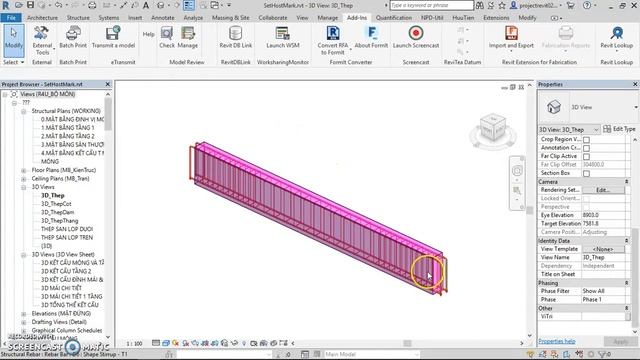640x360 pixels.
Task: Switch to the Architecture ribbon tab
Action: coord(42,18)
